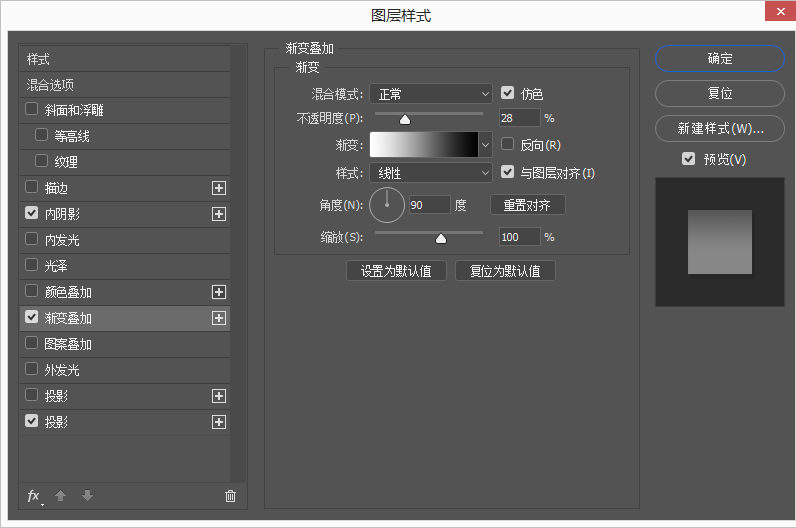
Task: Click 复位 button
Action: 720,93
